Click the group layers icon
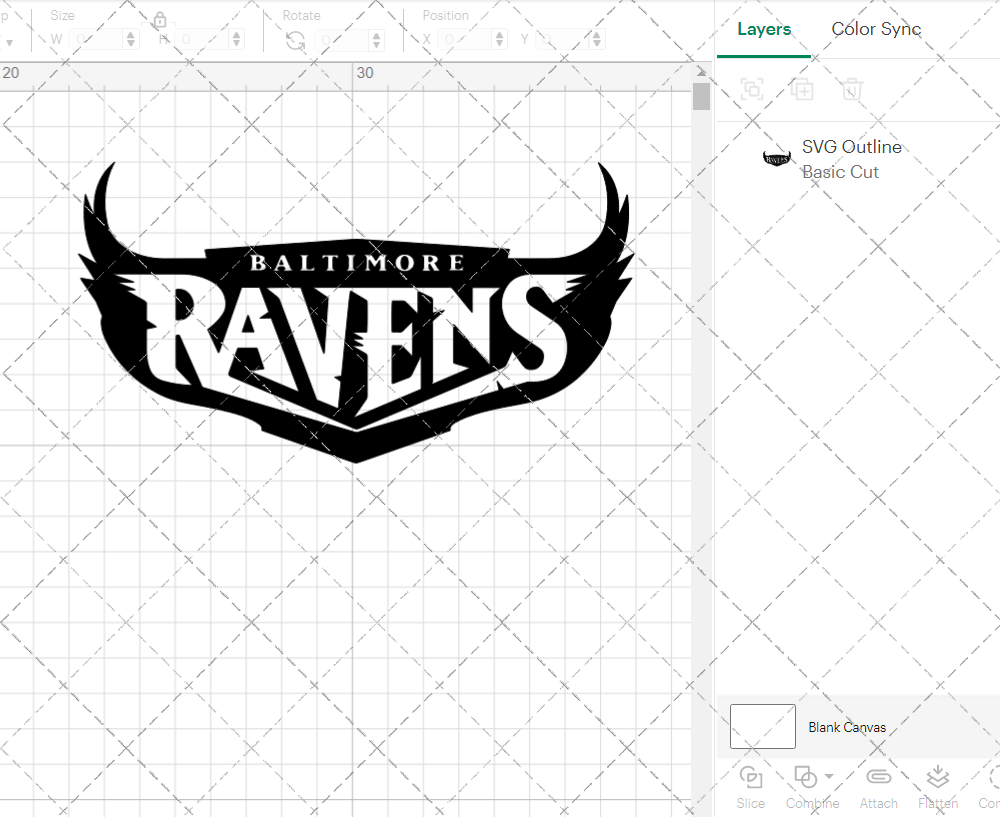Screen dimensions: 1000x817 (x=752, y=89)
